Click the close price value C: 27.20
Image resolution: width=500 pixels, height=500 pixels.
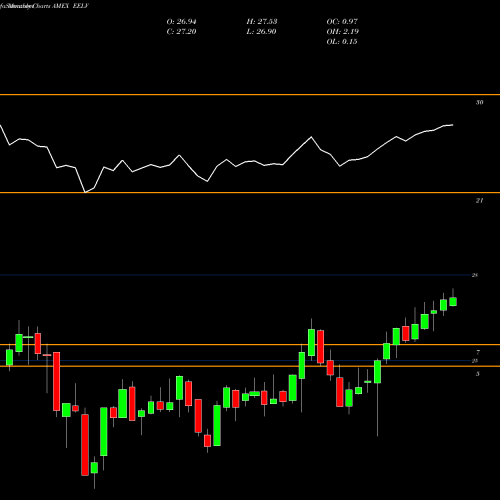tap(181, 32)
